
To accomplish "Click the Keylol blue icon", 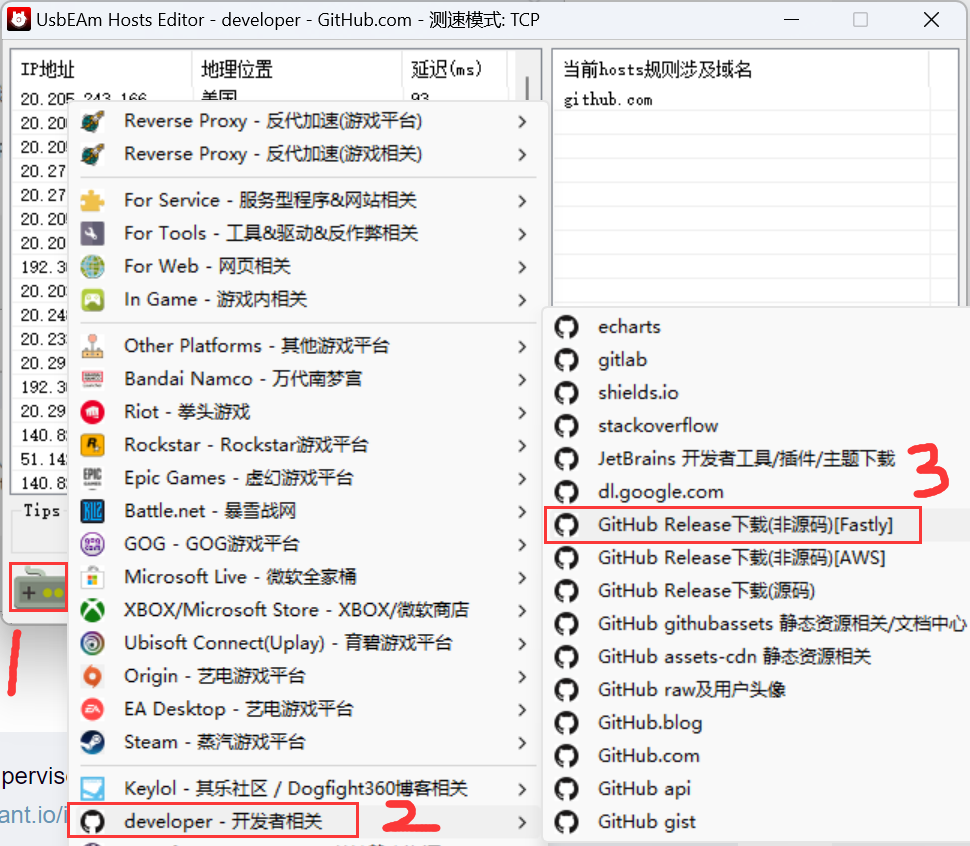I will point(93,789).
